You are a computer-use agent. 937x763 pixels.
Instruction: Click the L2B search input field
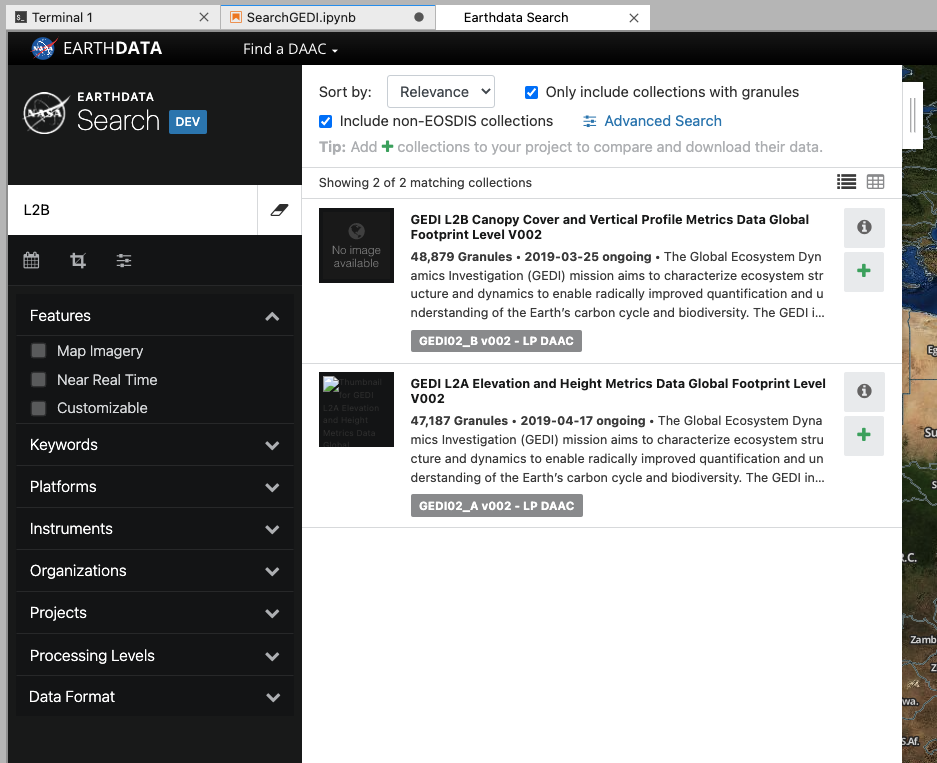pyautogui.click(x=133, y=210)
